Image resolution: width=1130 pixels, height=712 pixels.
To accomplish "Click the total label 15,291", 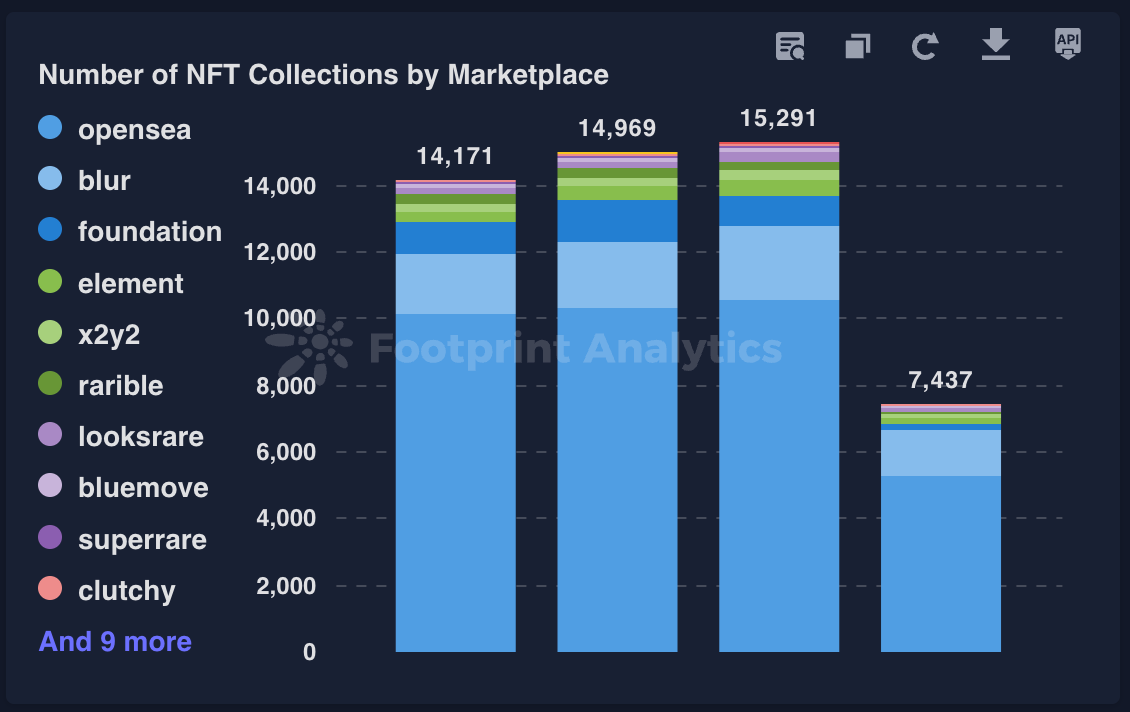I will pyautogui.click(x=778, y=118).
